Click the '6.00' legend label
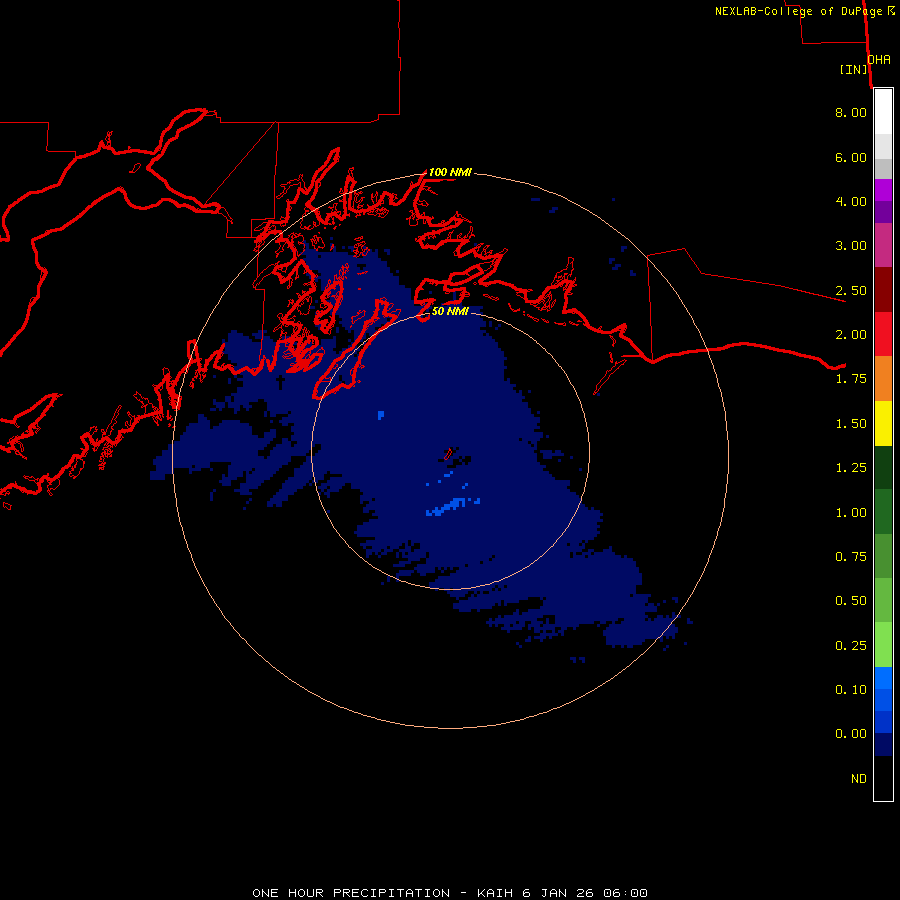 [851, 157]
